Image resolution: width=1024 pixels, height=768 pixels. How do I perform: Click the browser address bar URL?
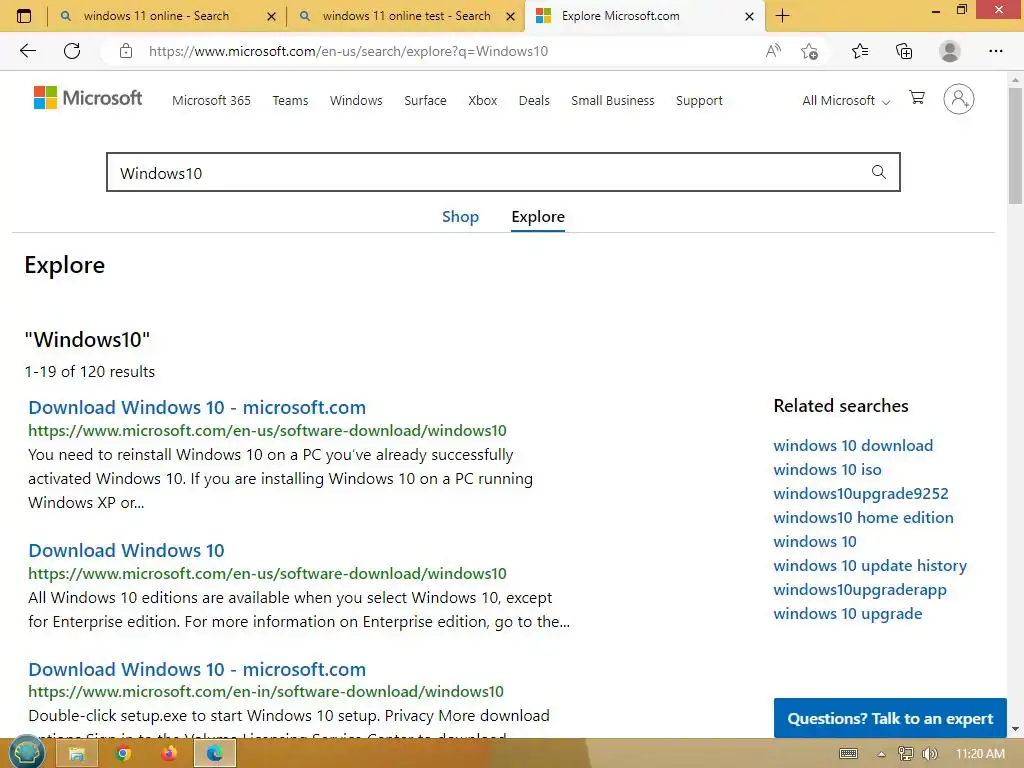(x=348, y=51)
